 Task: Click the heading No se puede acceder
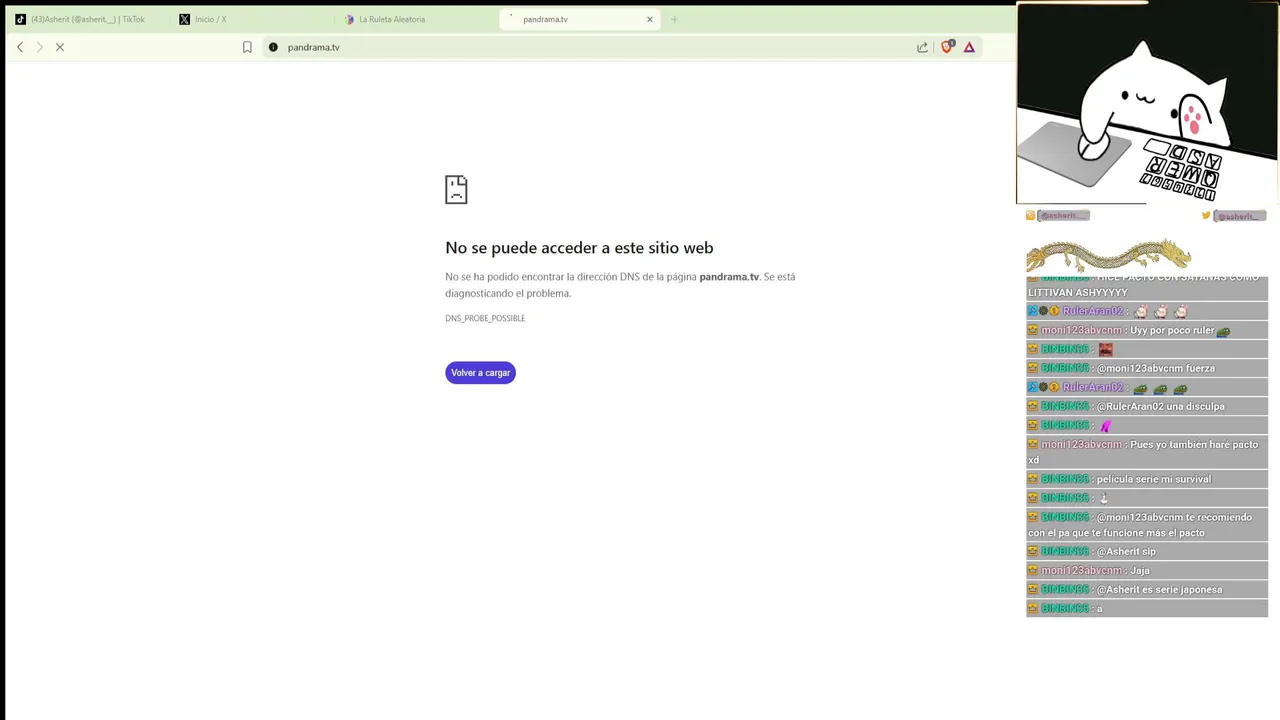pyautogui.click(x=579, y=248)
